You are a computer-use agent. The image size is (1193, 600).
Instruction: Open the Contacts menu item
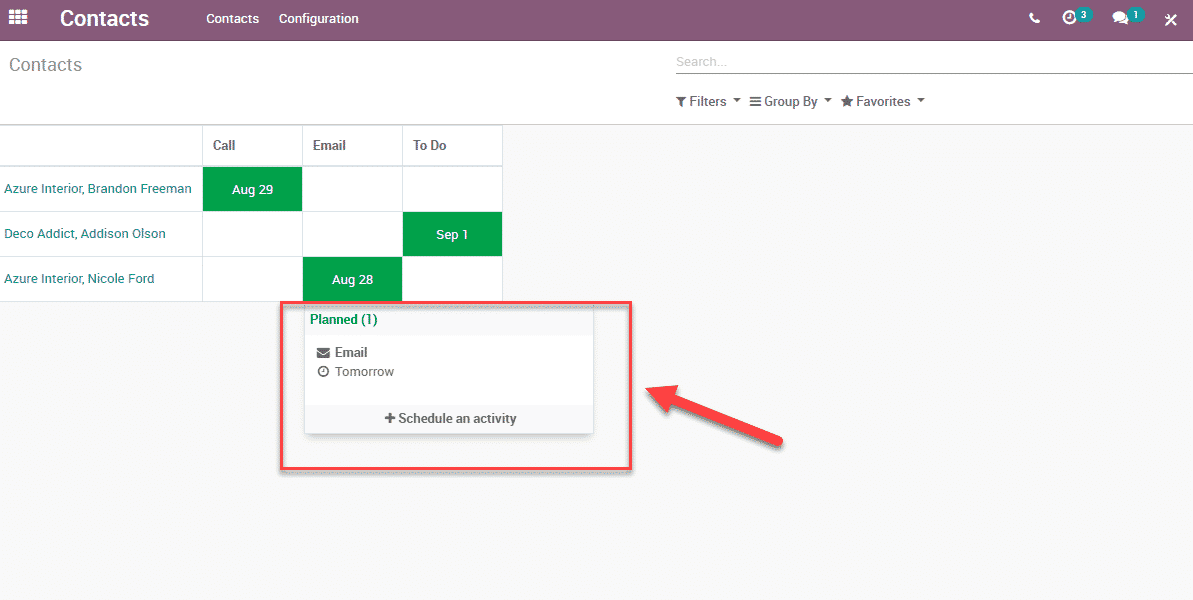click(232, 19)
